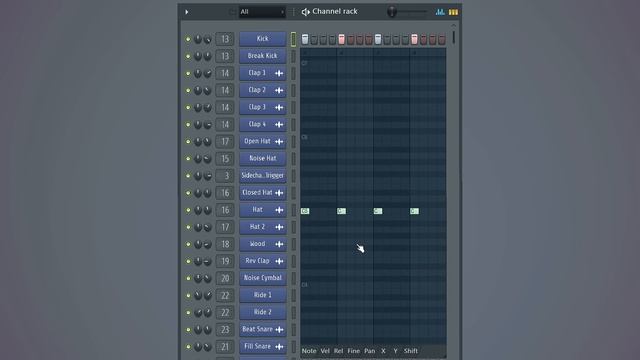
Task: Open the Ride 2 channel button
Action: point(262,312)
